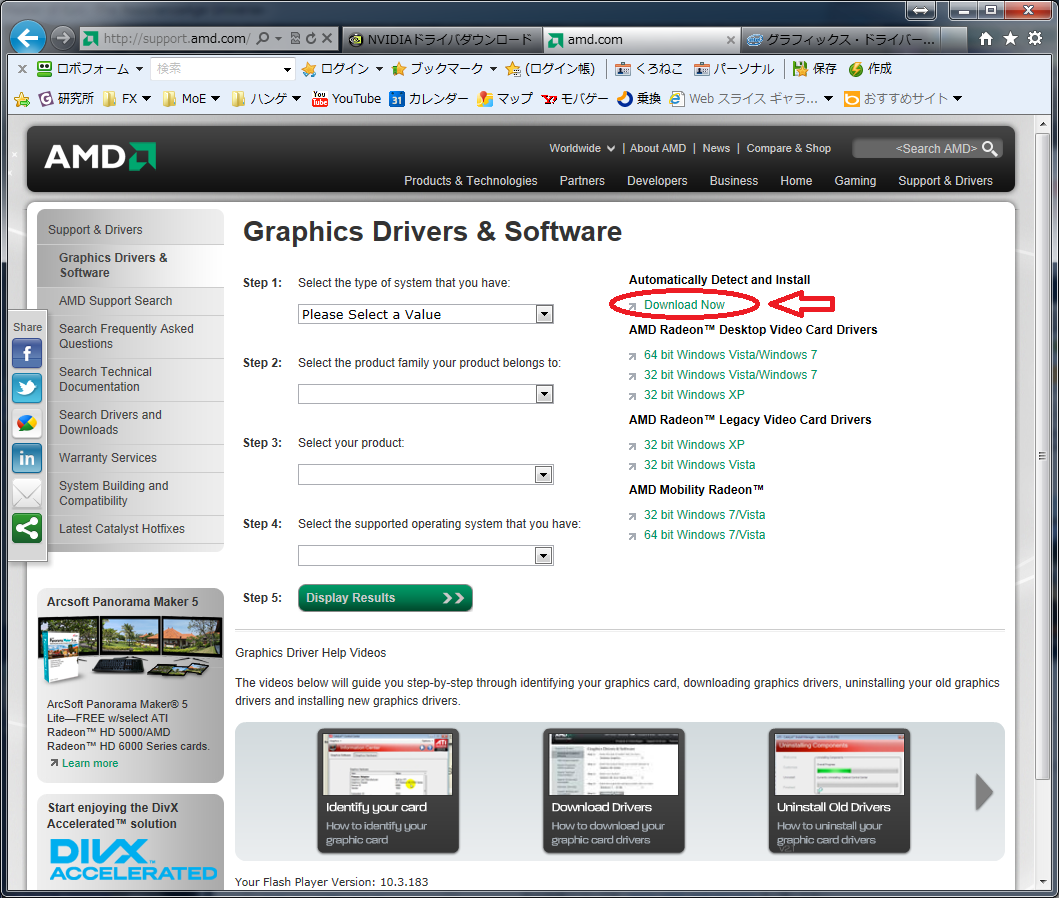Open the YouTube bookmark
This screenshot has height=898, width=1059.
tap(346, 99)
